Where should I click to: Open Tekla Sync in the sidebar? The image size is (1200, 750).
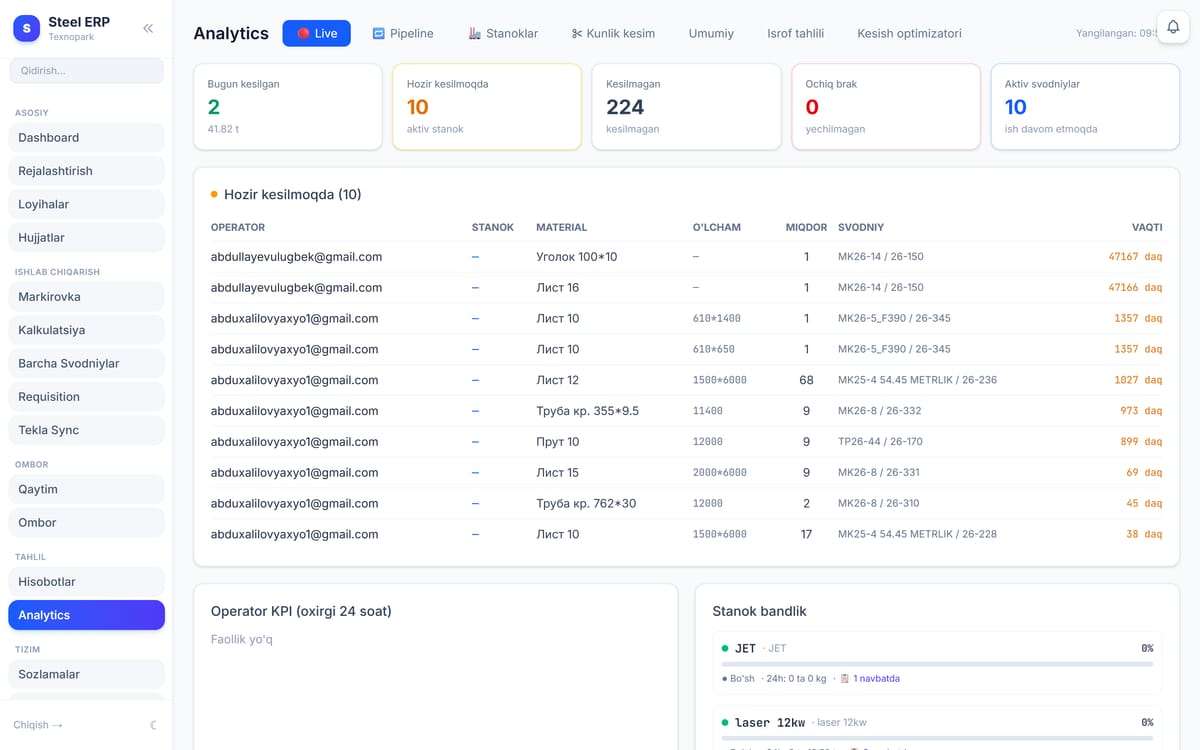(x=86, y=430)
